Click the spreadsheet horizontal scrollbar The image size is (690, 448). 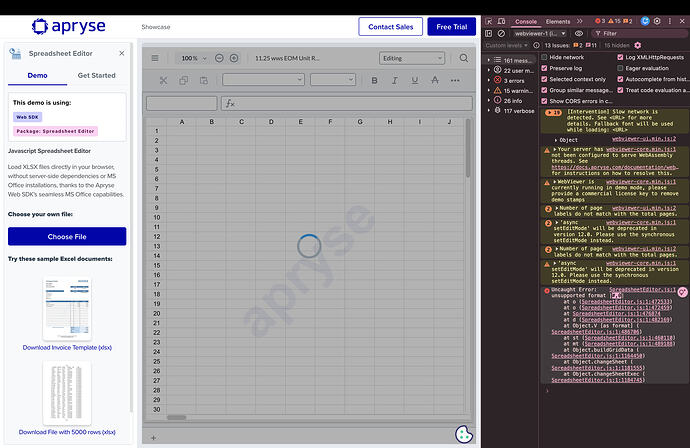pyautogui.click(x=176, y=417)
